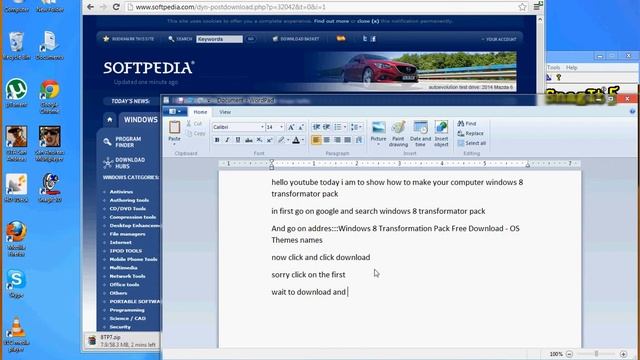Open the WordPad application menu button
Screen dimensions: 640x360
click(x=176, y=111)
